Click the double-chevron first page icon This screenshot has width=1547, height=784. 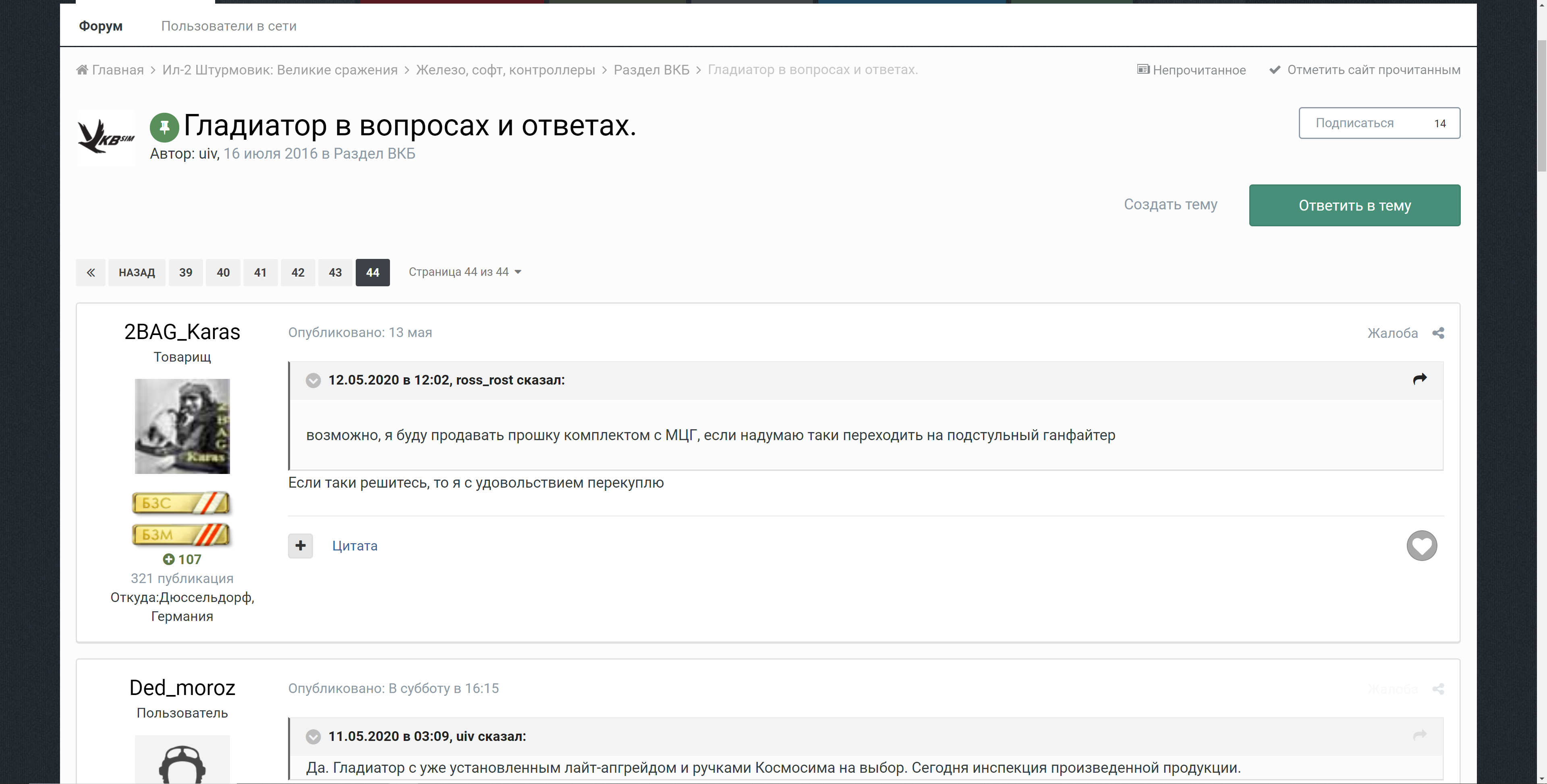pos(91,273)
